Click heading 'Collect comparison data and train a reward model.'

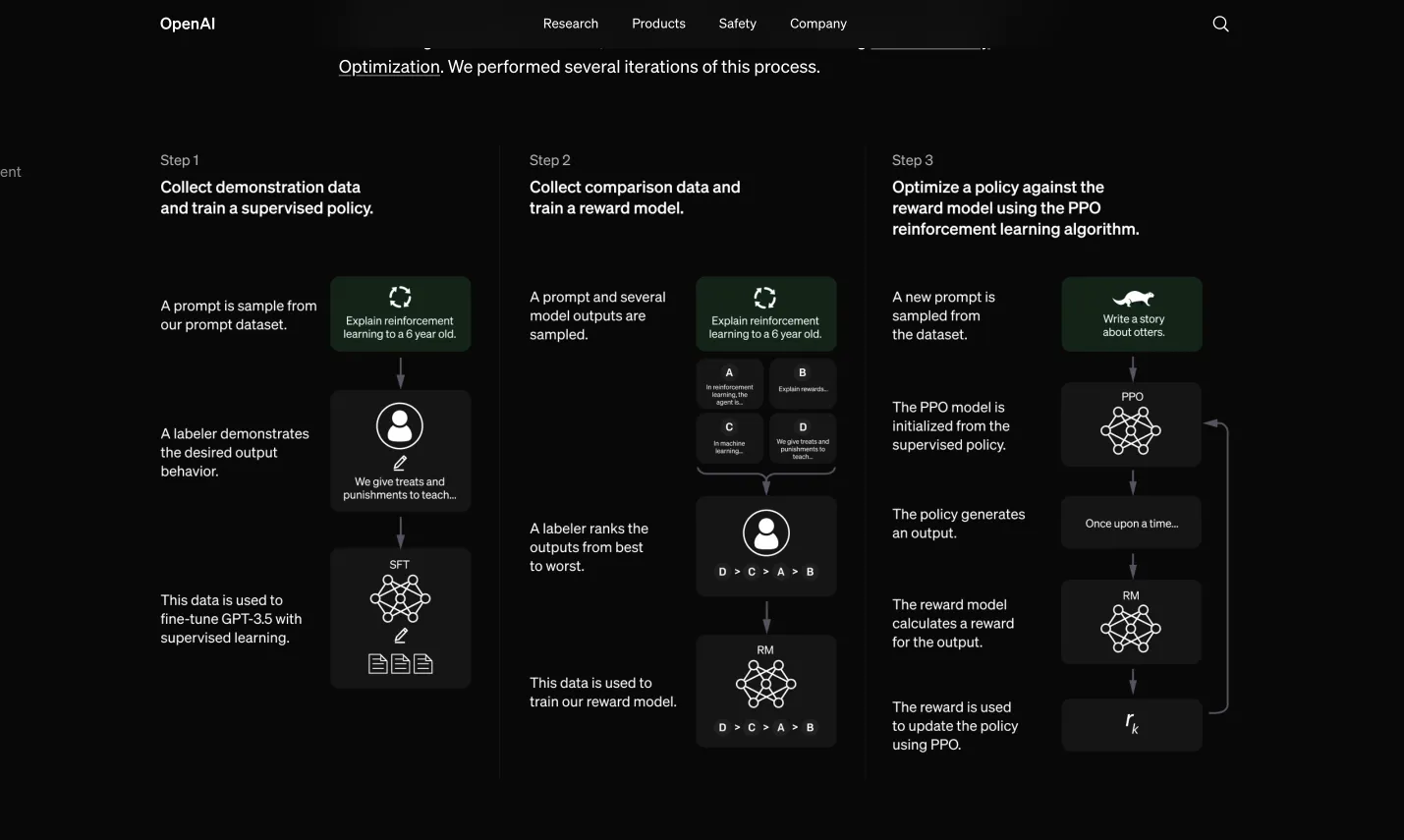pos(635,197)
